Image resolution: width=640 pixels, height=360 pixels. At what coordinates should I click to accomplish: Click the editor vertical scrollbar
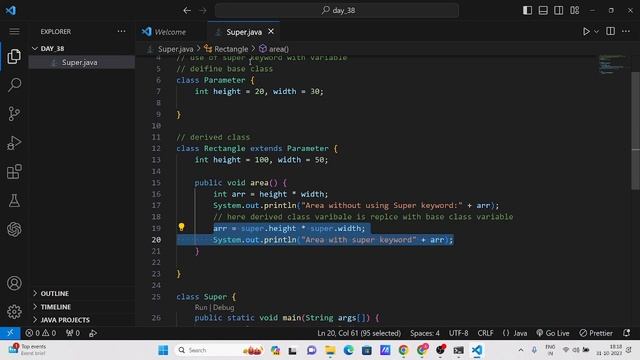636,131
